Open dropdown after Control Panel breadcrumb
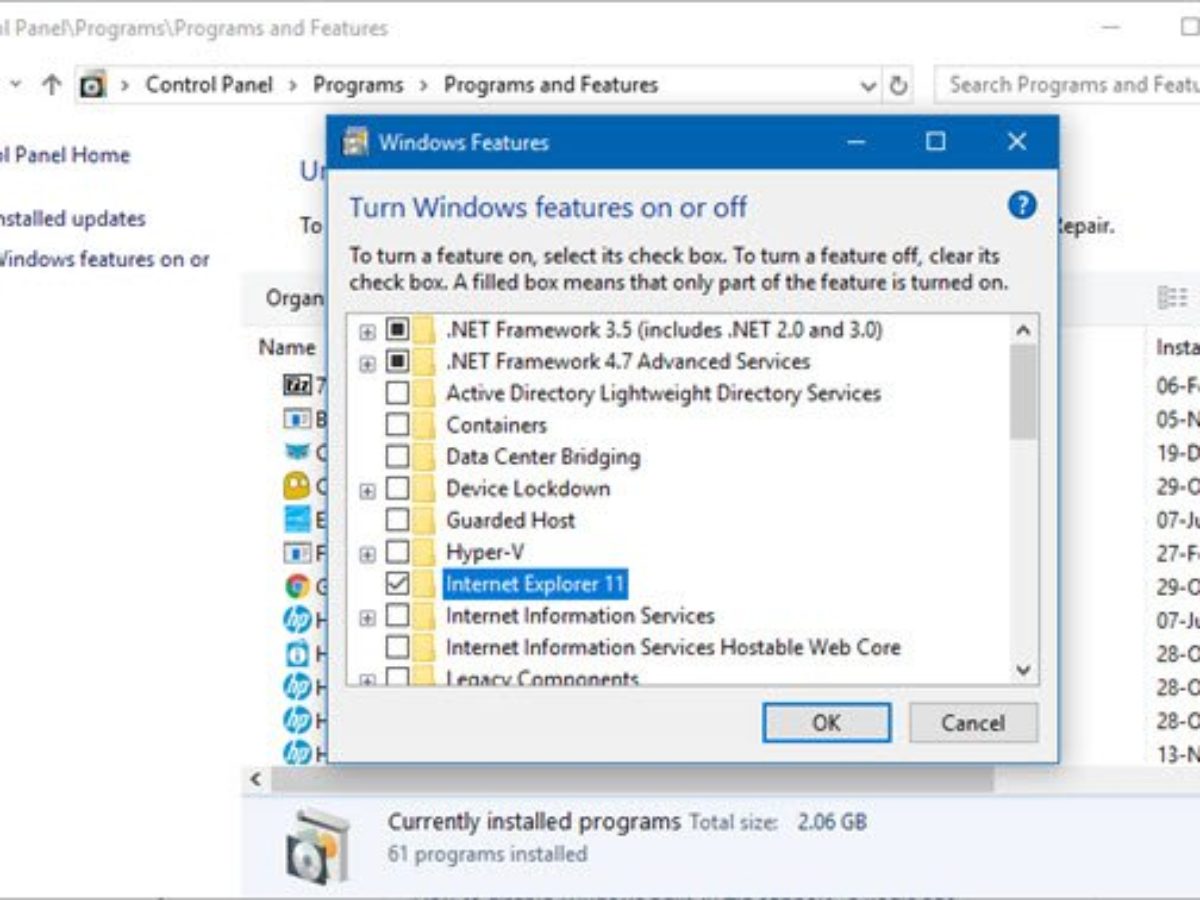Screen dimensions: 1200x900 [x=292, y=85]
